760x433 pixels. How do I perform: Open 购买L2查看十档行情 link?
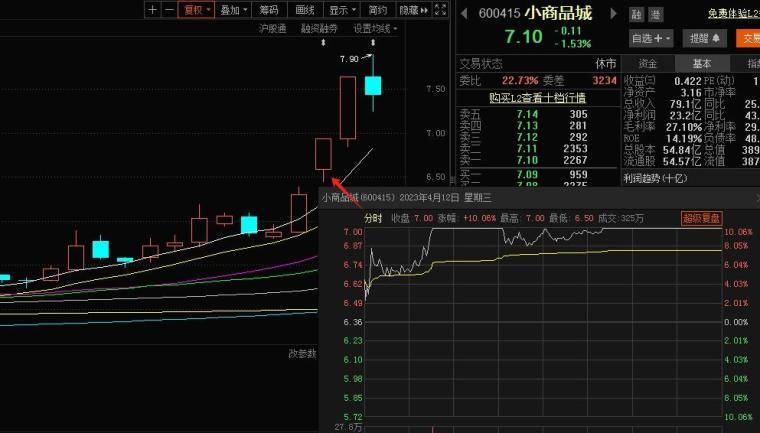coord(537,97)
